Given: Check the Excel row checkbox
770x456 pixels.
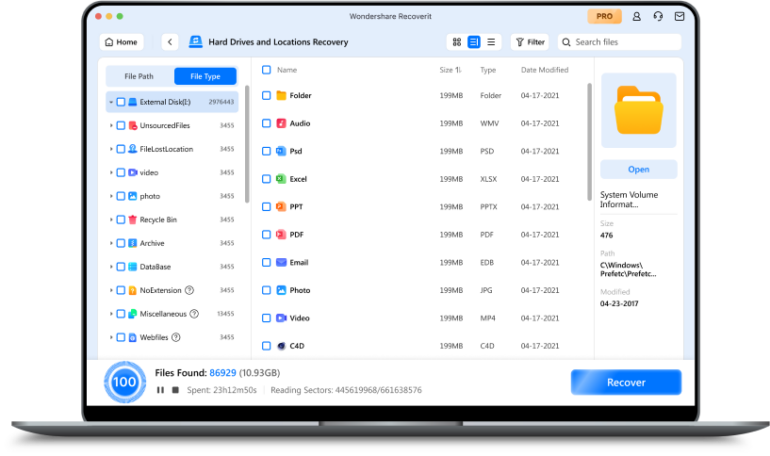Looking at the screenshot, I should (266, 179).
